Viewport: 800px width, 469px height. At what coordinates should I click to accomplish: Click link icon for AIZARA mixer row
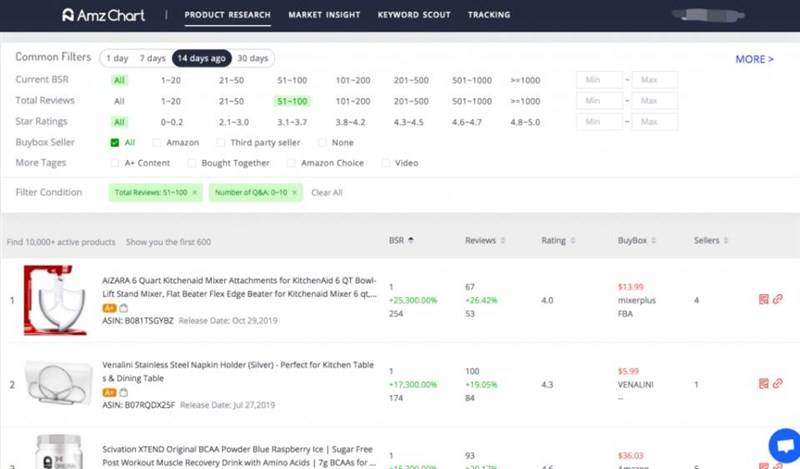coord(777,299)
